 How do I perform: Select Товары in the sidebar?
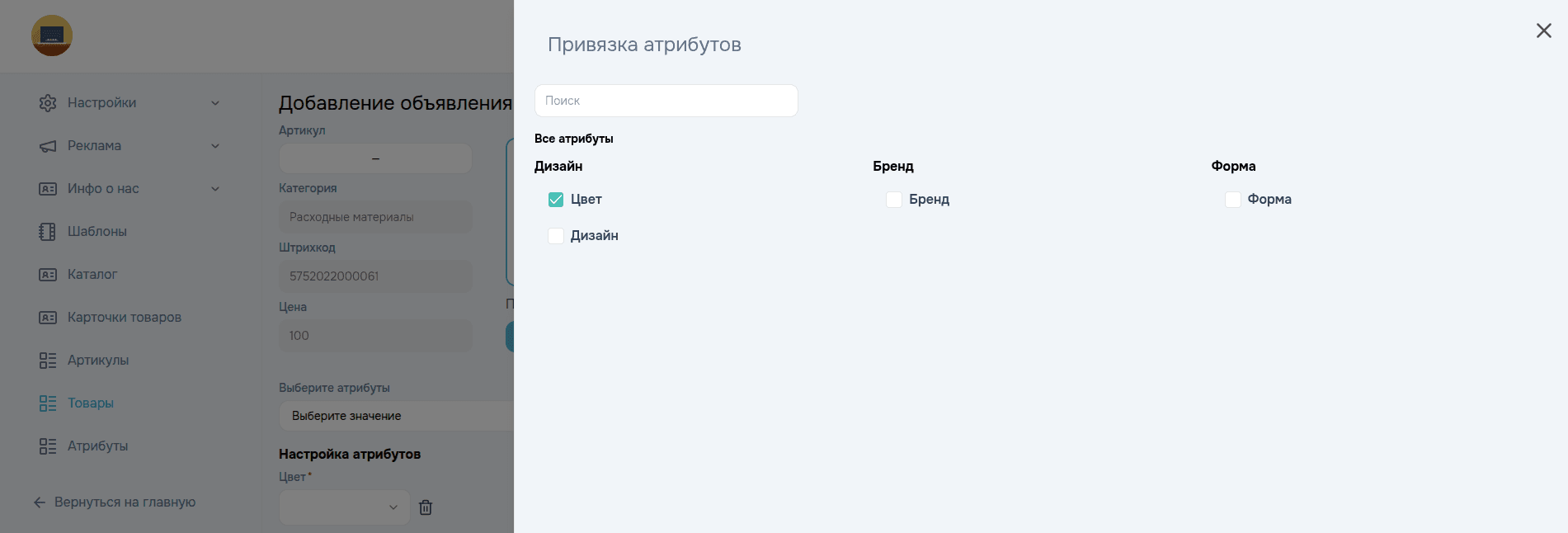point(90,403)
